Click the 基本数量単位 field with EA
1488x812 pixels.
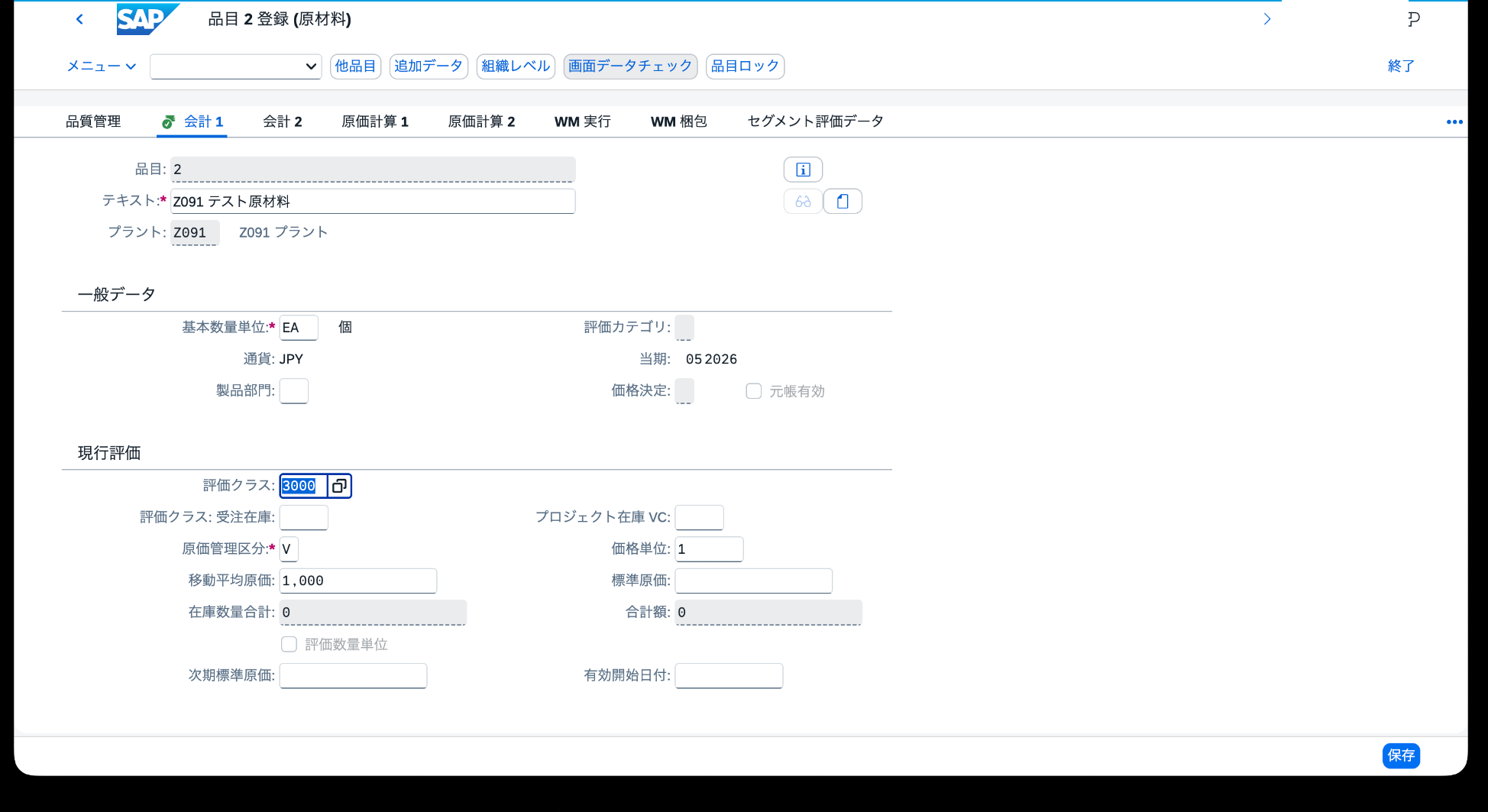pos(299,328)
